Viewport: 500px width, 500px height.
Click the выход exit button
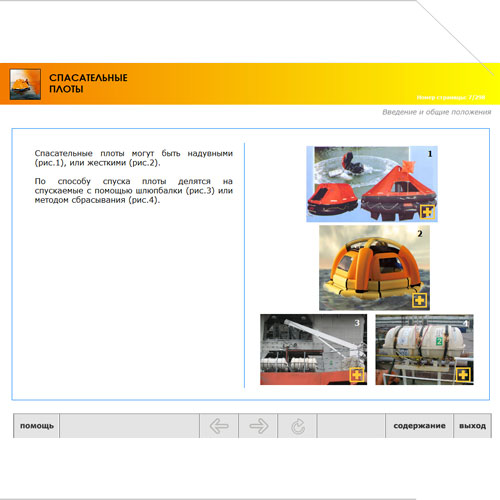(472, 426)
